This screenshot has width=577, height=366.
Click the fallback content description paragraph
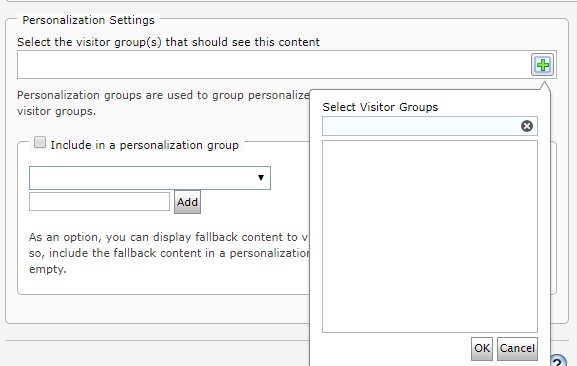click(x=169, y=253)
